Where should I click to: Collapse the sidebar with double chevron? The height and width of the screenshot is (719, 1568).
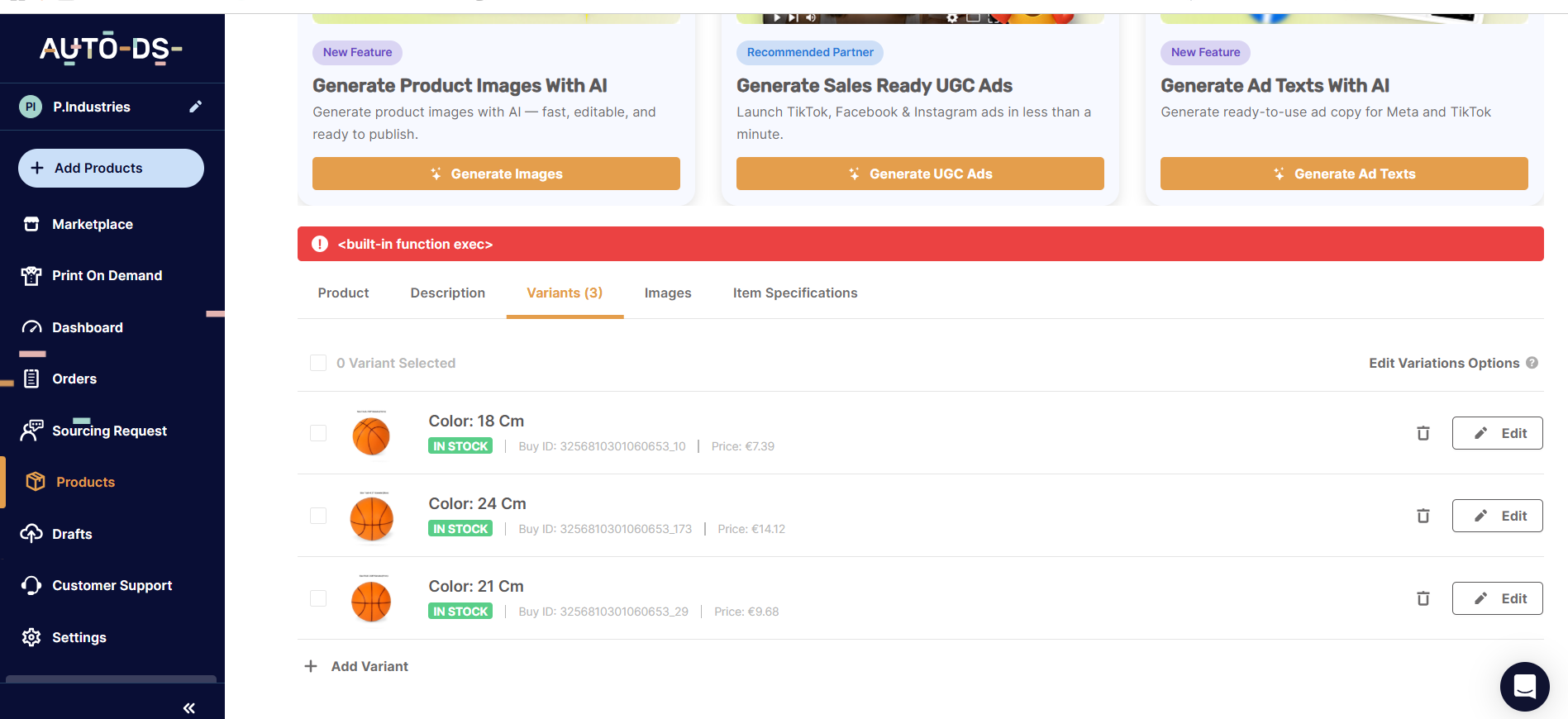(x=188, y=707)
